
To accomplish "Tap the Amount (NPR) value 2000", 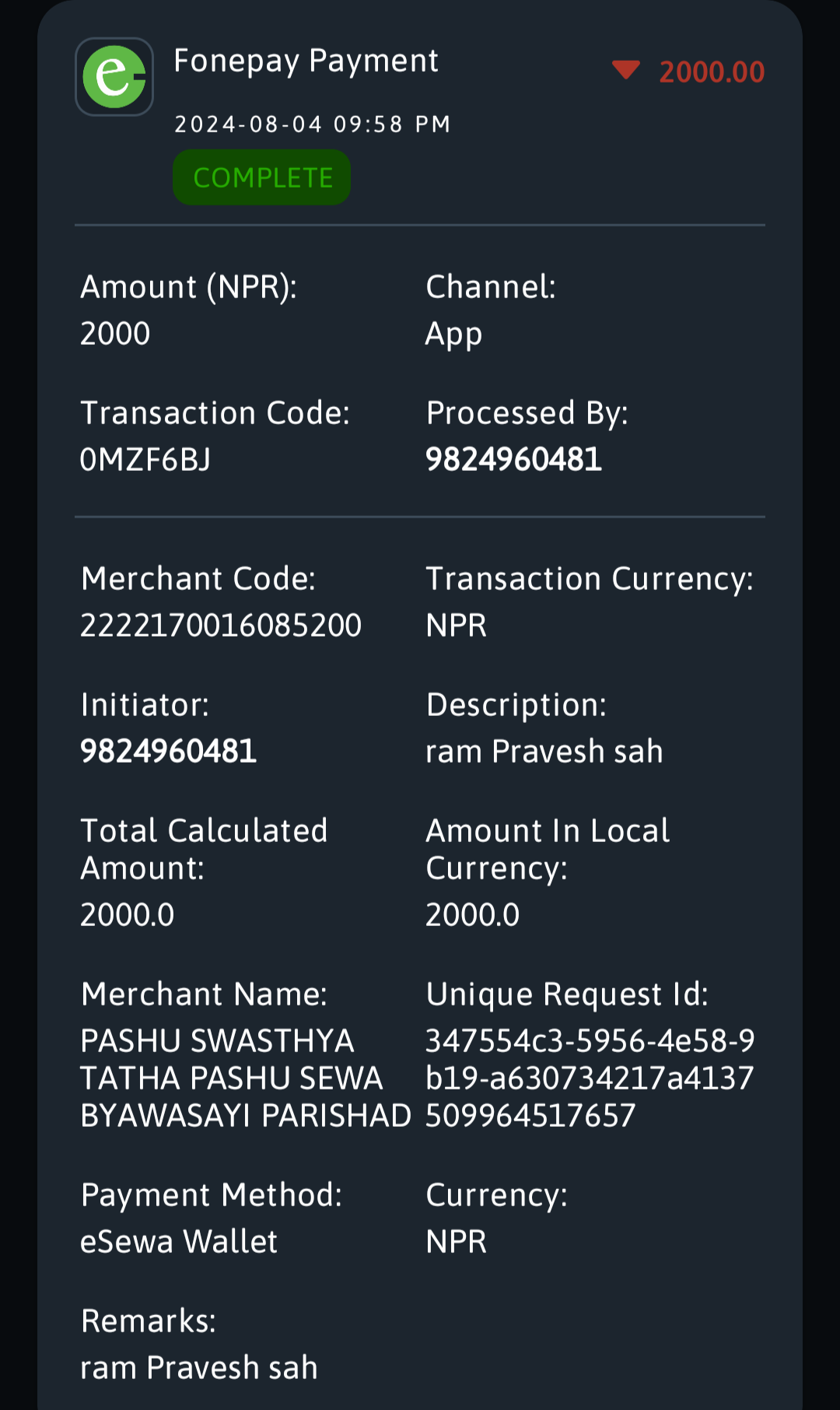I will (x=115, y=334).
